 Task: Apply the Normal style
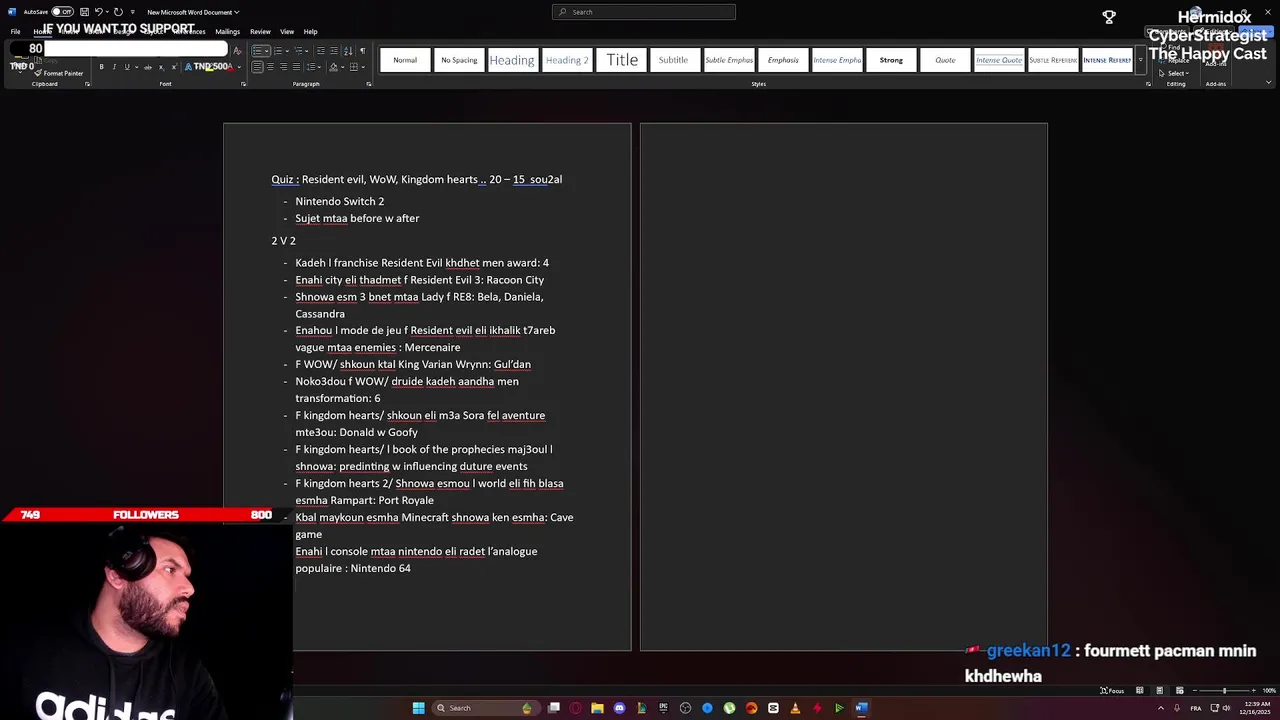pyautogui.click(x=405, y=60)
